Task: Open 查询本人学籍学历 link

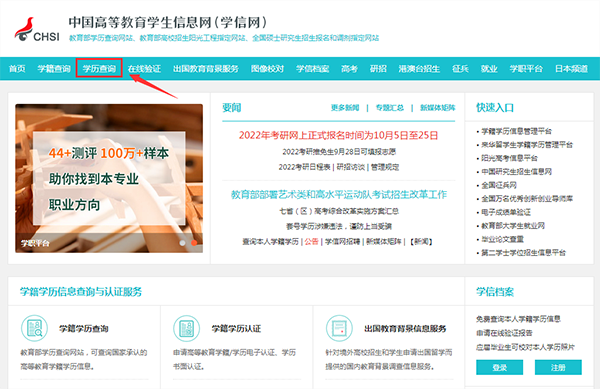Action: tap(271, 242)
